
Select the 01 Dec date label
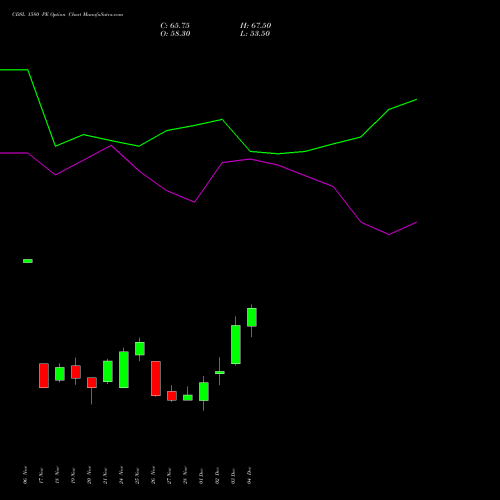click(x=201, y=475)
